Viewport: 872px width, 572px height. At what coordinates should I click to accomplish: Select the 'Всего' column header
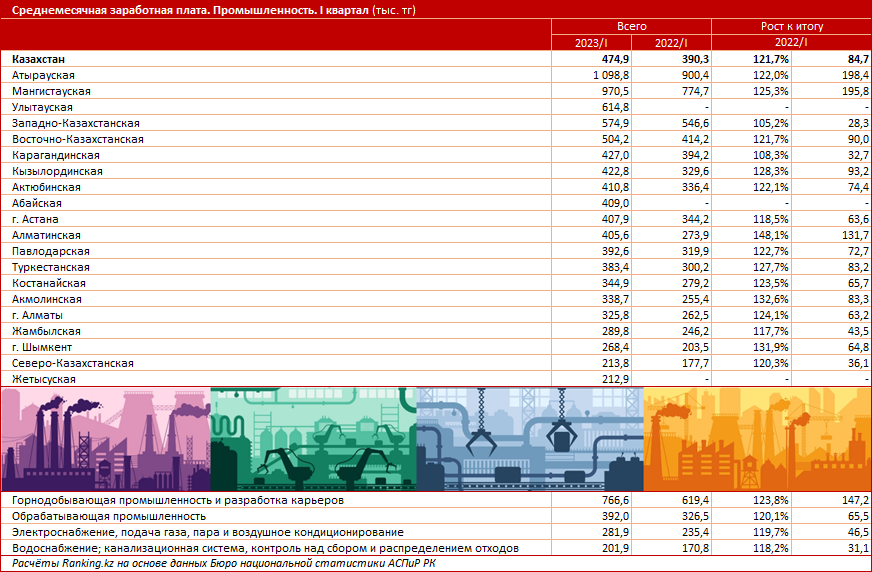click(631, 26)
